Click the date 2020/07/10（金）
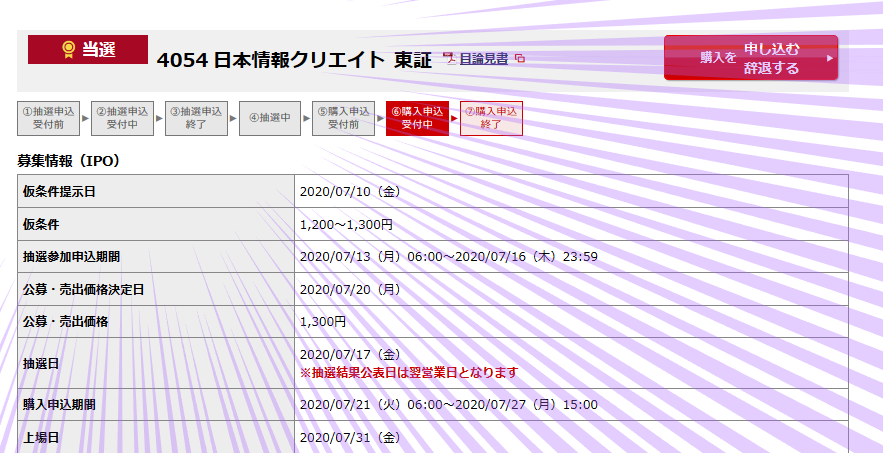This screenshot has width=883, height=453. [x=350, y=192]
